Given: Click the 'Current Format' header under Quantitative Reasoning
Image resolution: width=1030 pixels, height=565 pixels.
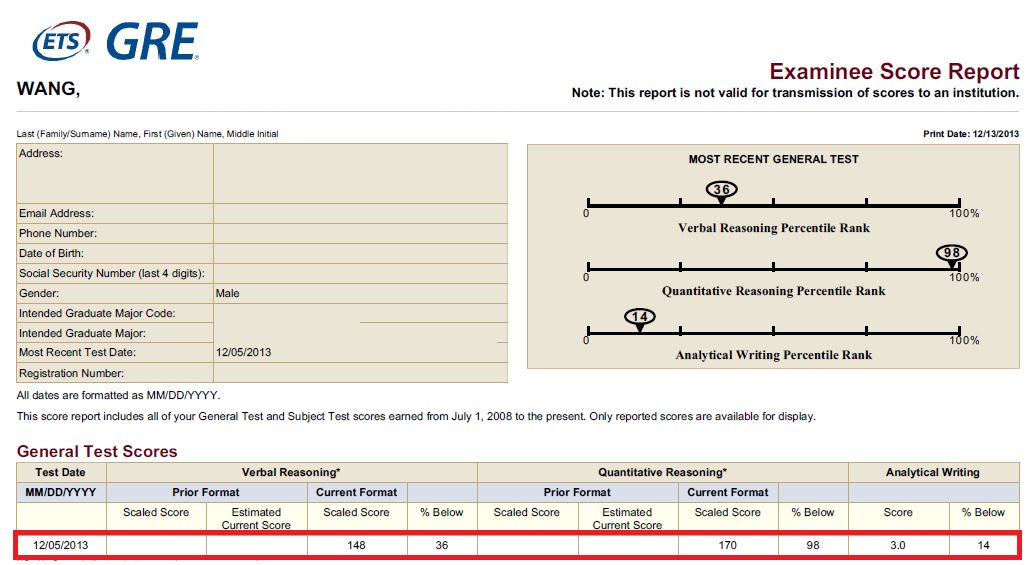Looking at the screenshot, I should click(727, 492).
